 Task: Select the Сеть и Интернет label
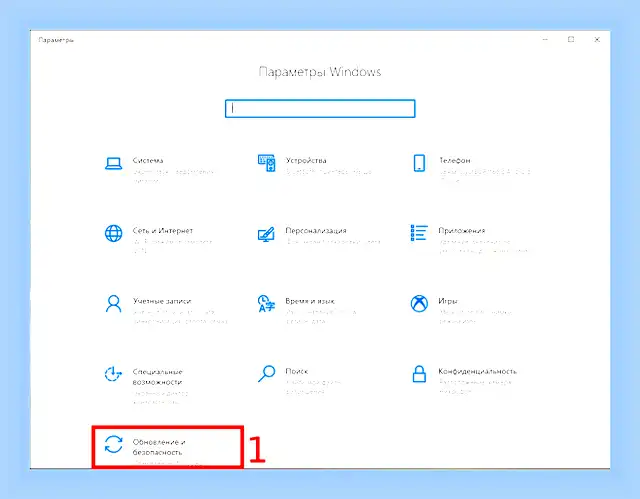point(162,231)
